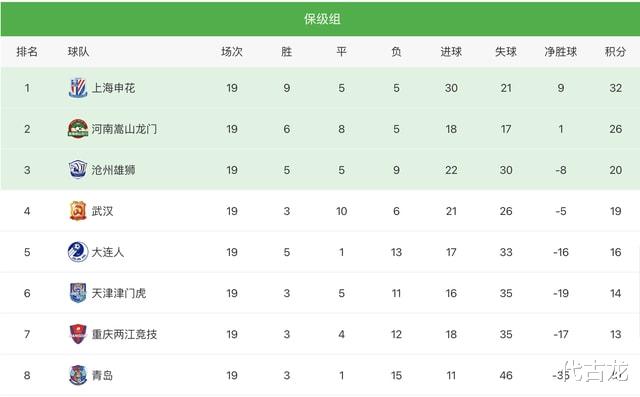
Task: Click the Cangzhou Mighty Lions badge
Action: click(x=78, y=170)
